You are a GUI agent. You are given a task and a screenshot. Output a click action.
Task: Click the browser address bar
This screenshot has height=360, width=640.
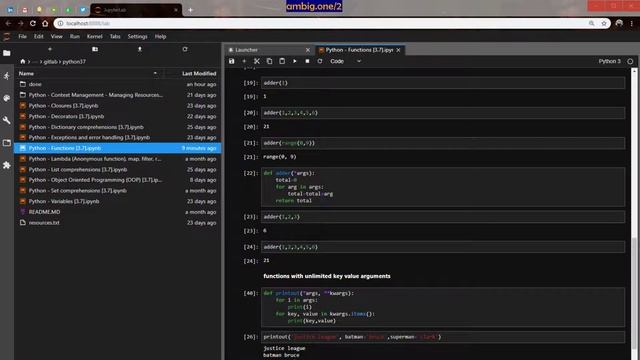coord(332,23)
